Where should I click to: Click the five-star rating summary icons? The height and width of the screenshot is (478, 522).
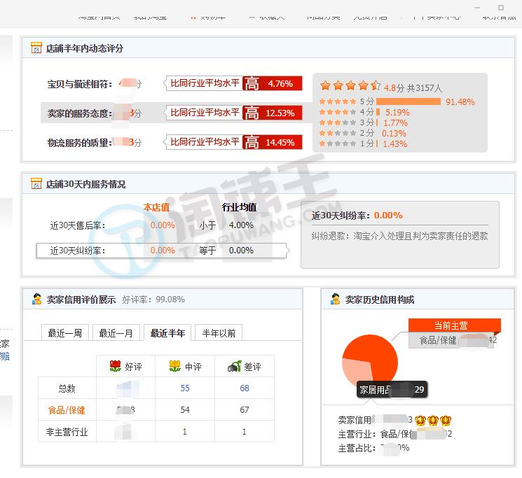coord(349,86)
